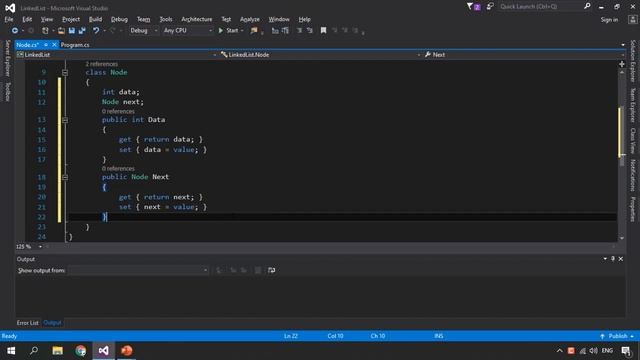Open a file with the toolbar folder icon
This screenshot has width=640, height=360.
pos(61,31)
